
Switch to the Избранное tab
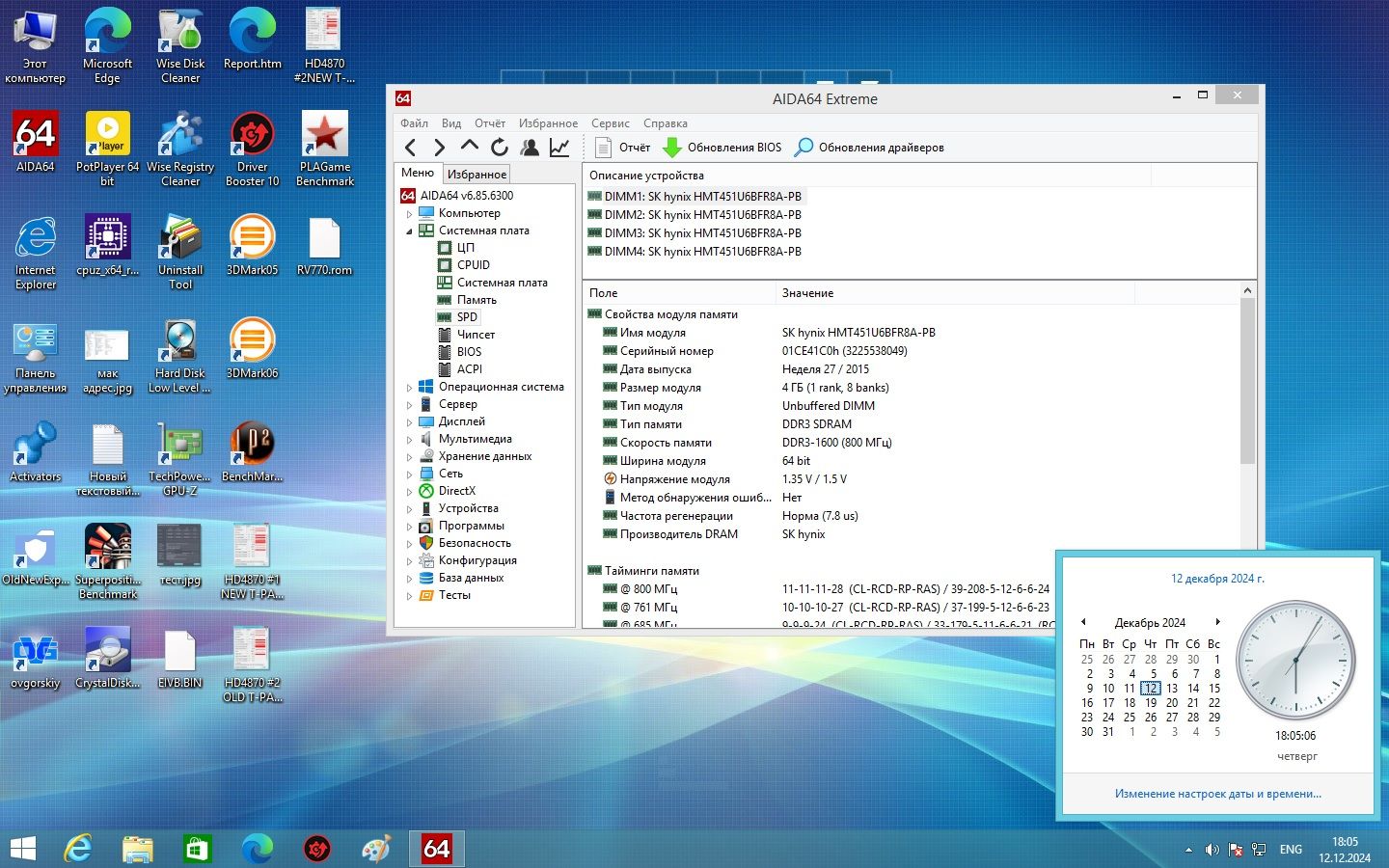pyautogui.click(x=477, y=175)
